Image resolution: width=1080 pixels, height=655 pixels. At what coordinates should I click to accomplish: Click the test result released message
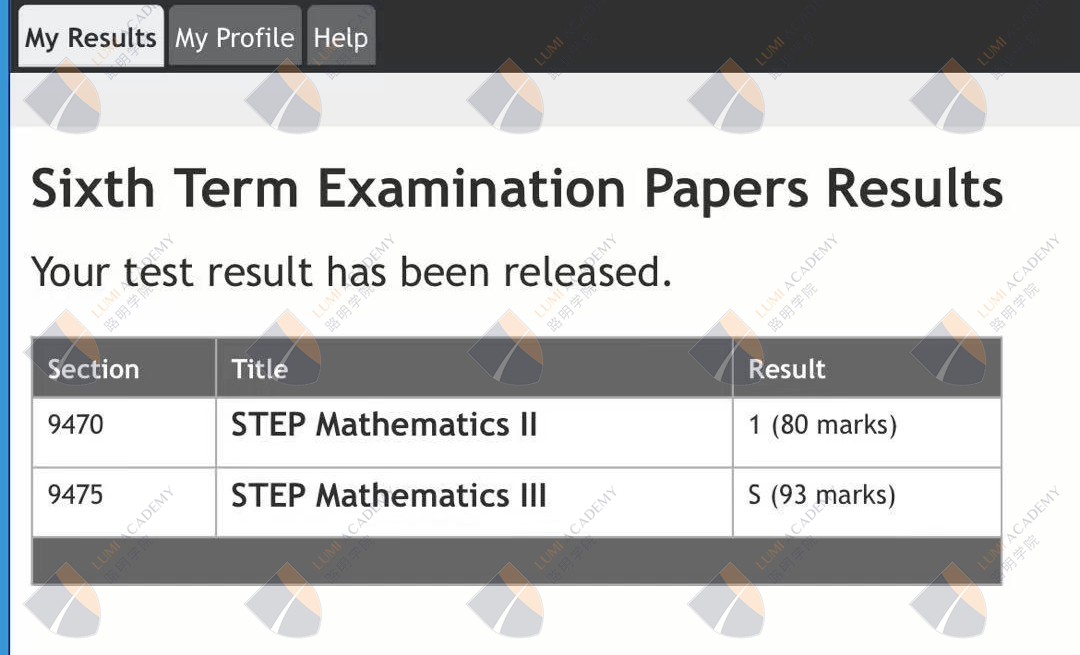pyautogui.click(x=351, y=271)
